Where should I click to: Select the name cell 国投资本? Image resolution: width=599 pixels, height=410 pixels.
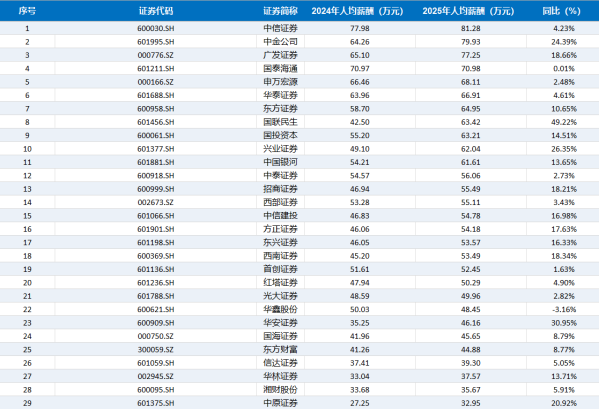point(280,135)
